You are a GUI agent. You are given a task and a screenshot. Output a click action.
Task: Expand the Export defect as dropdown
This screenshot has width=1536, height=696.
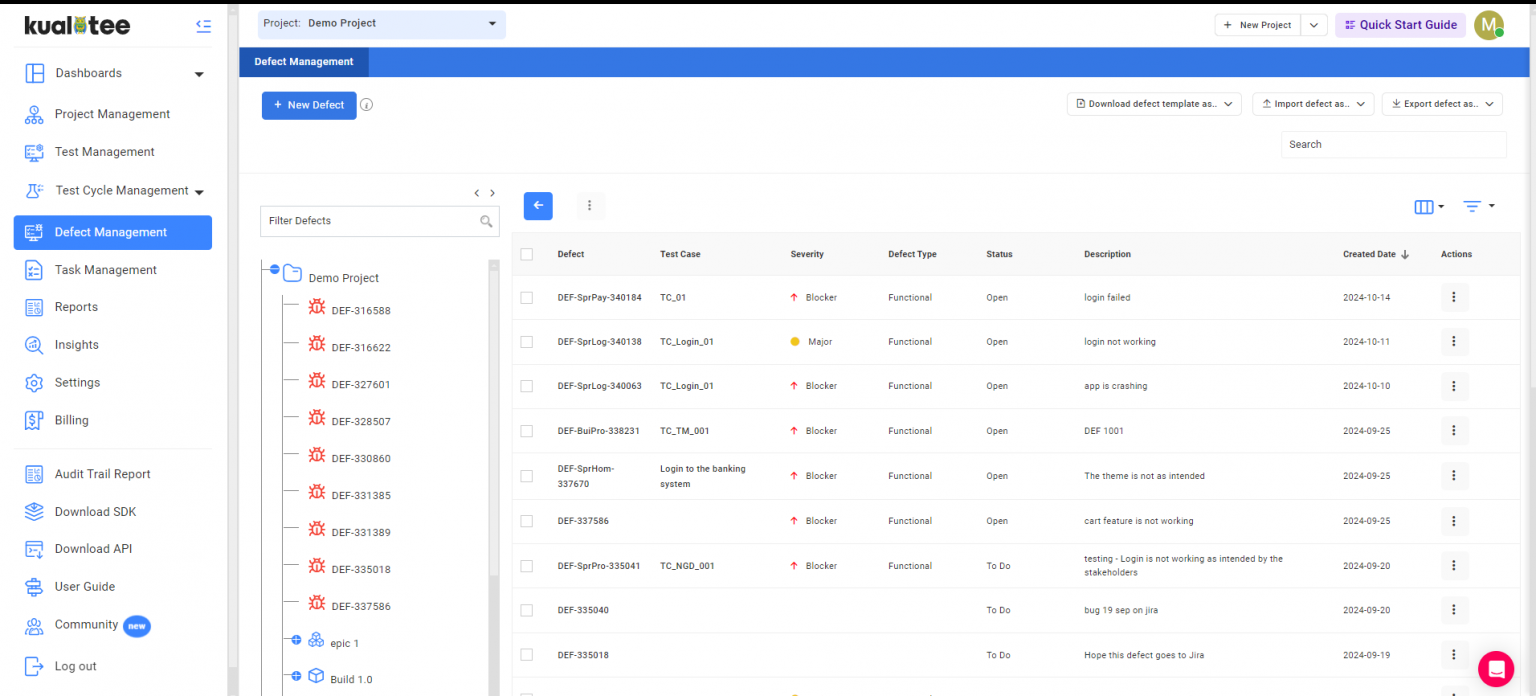[x=1442, y=104]
